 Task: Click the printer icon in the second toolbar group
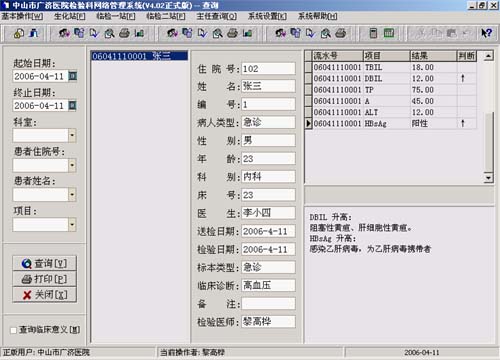pos(124,33)
